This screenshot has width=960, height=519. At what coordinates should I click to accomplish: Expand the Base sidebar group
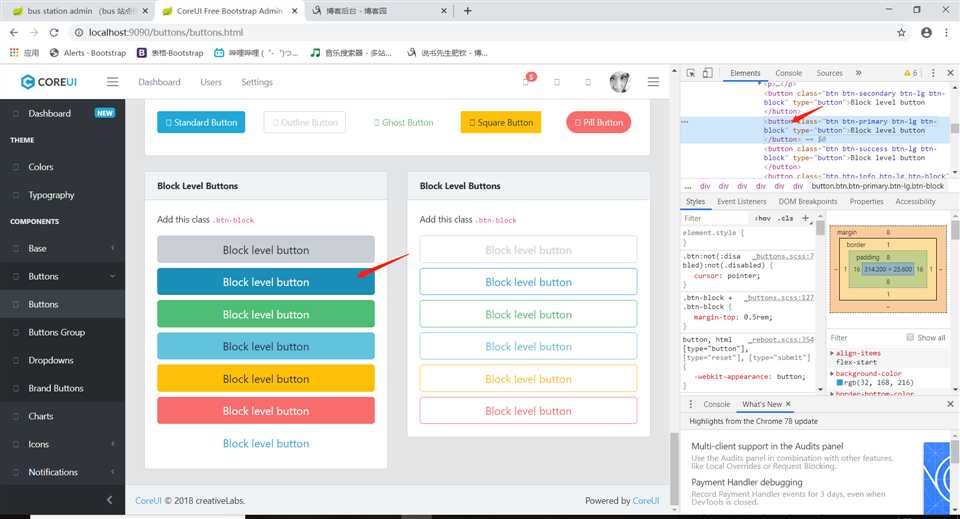[x=62, y=248]
